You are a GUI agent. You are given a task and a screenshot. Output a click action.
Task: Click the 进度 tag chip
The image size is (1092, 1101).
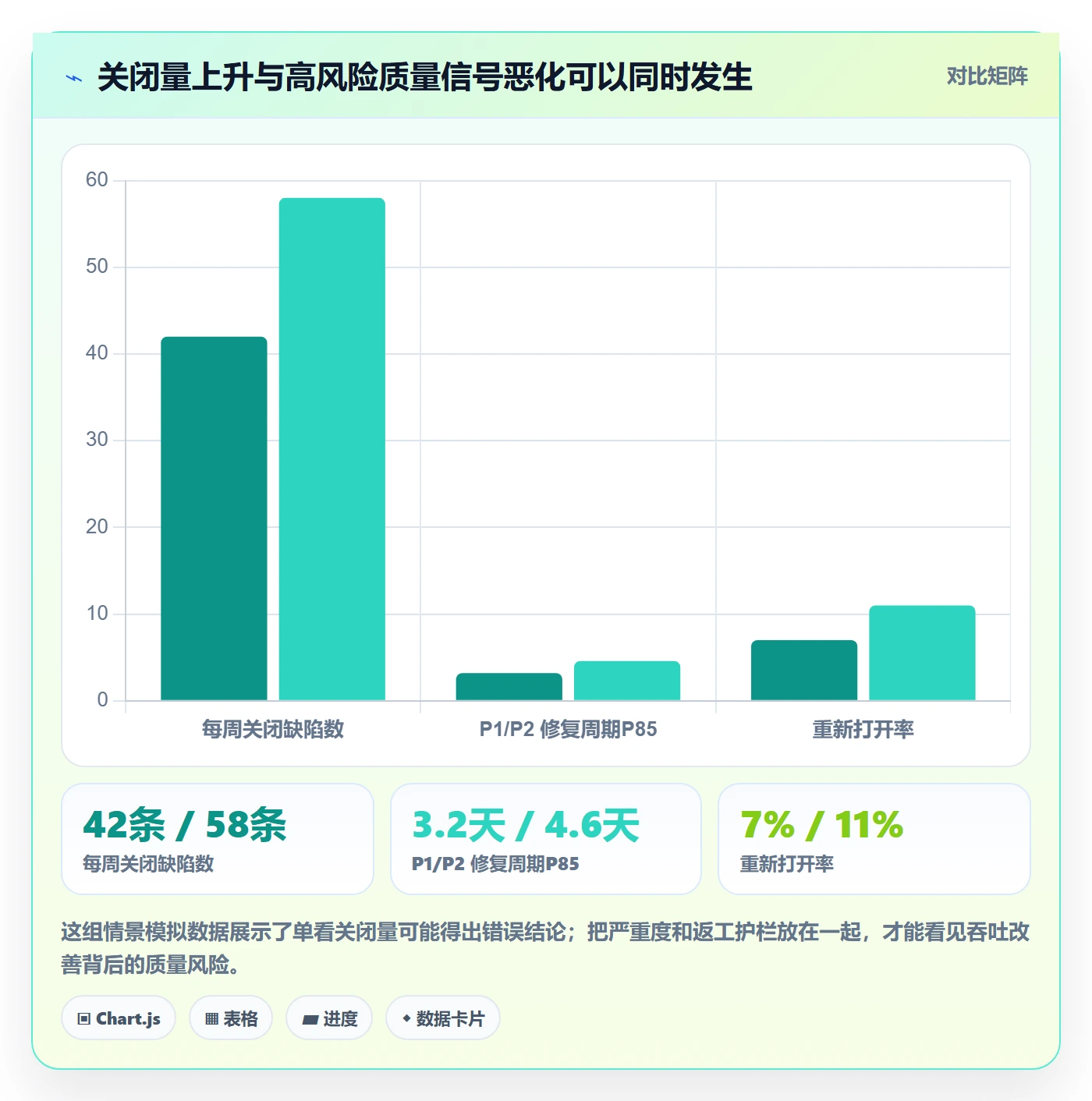point(329,1018)
